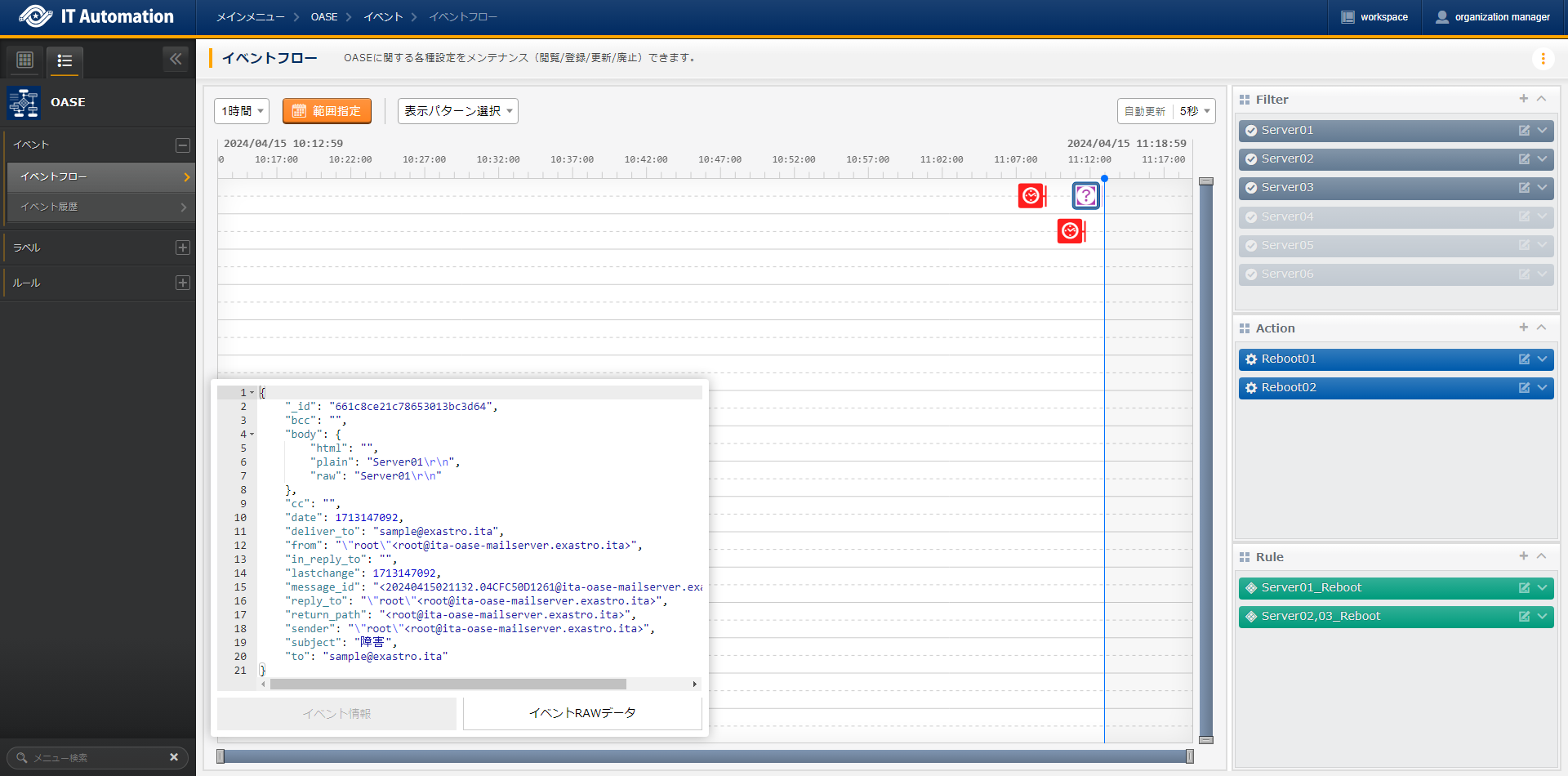Toggle the Server03 filter checkmark
This screenshot has width=1568, height=776.
pyautogui.click(x=1251, y=188)
